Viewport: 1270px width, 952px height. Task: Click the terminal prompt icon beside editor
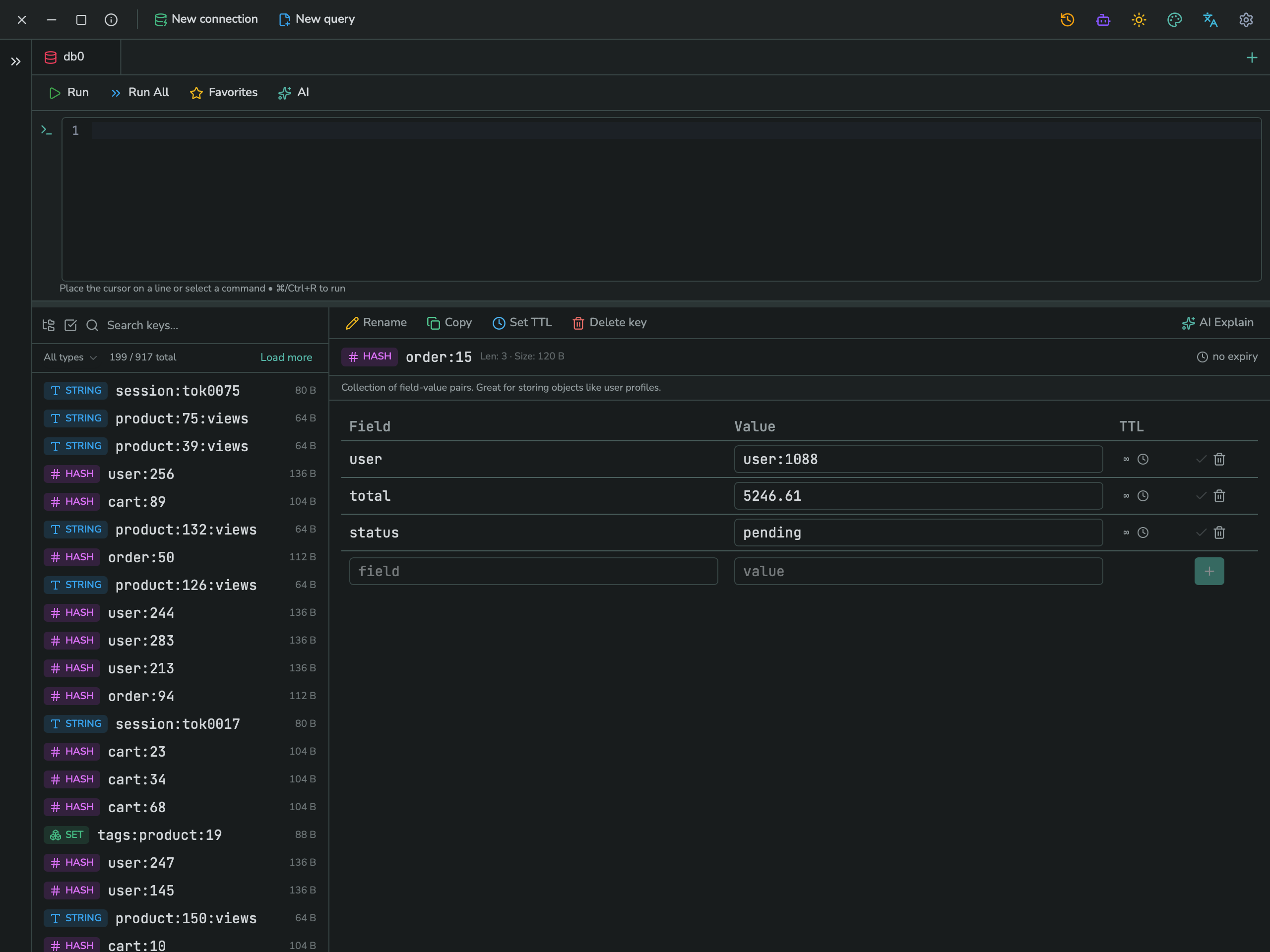click(x=47, y=131)
